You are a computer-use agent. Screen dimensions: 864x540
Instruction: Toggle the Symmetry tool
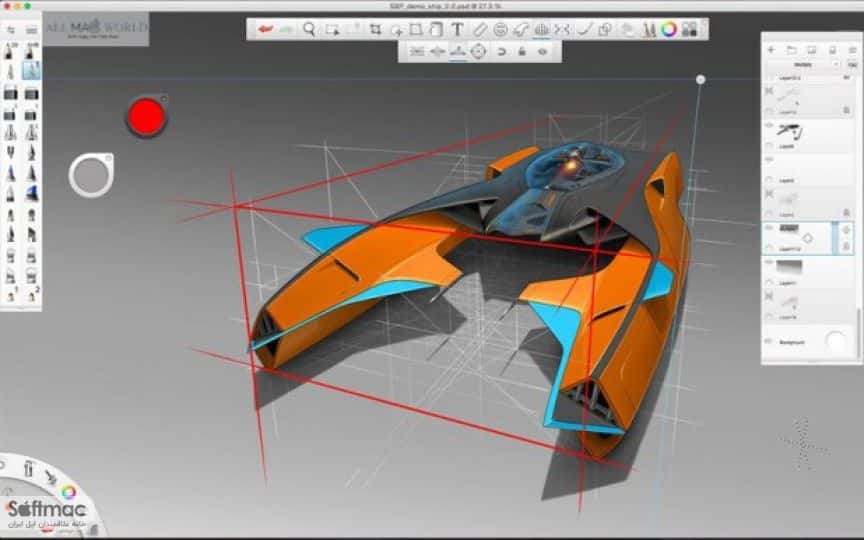pyautogui.click(x=562, y=30)
